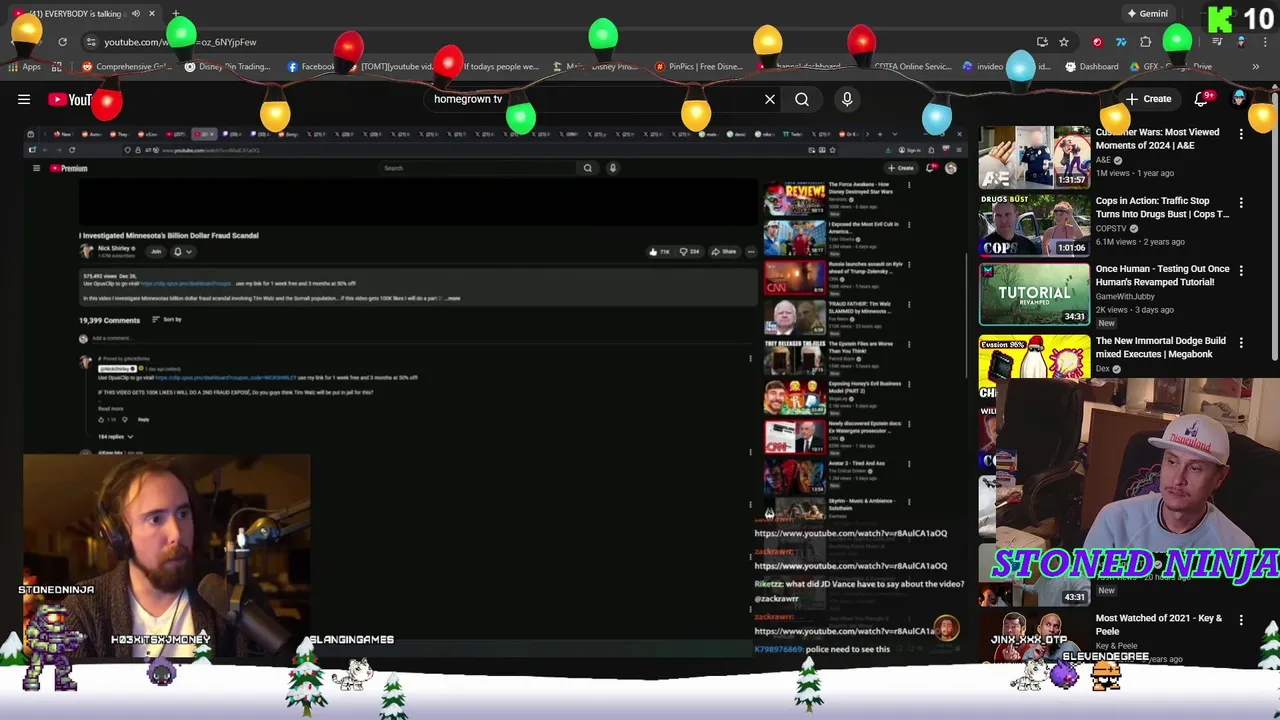Click Sign in in the inner browser
This screenshot has width=1280, height=720.
tap(908, 150)
